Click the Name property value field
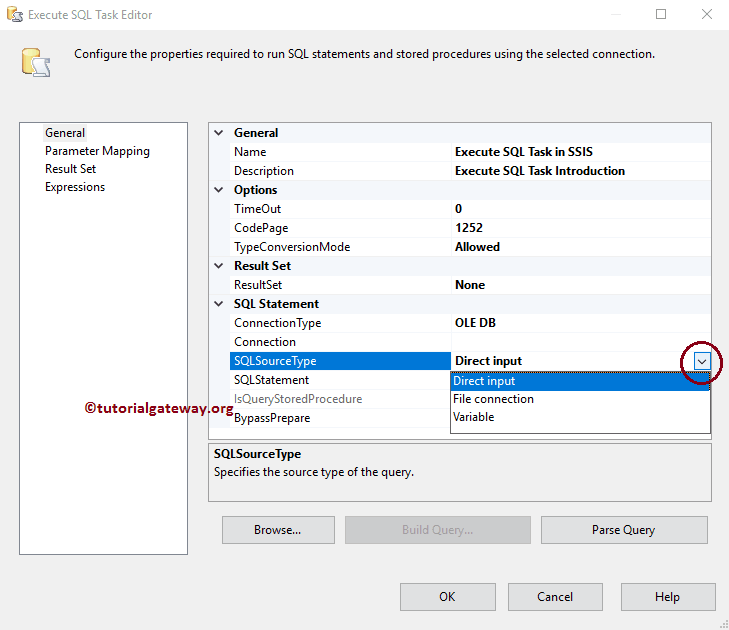The image size is (729, 630). pos(580,152)
